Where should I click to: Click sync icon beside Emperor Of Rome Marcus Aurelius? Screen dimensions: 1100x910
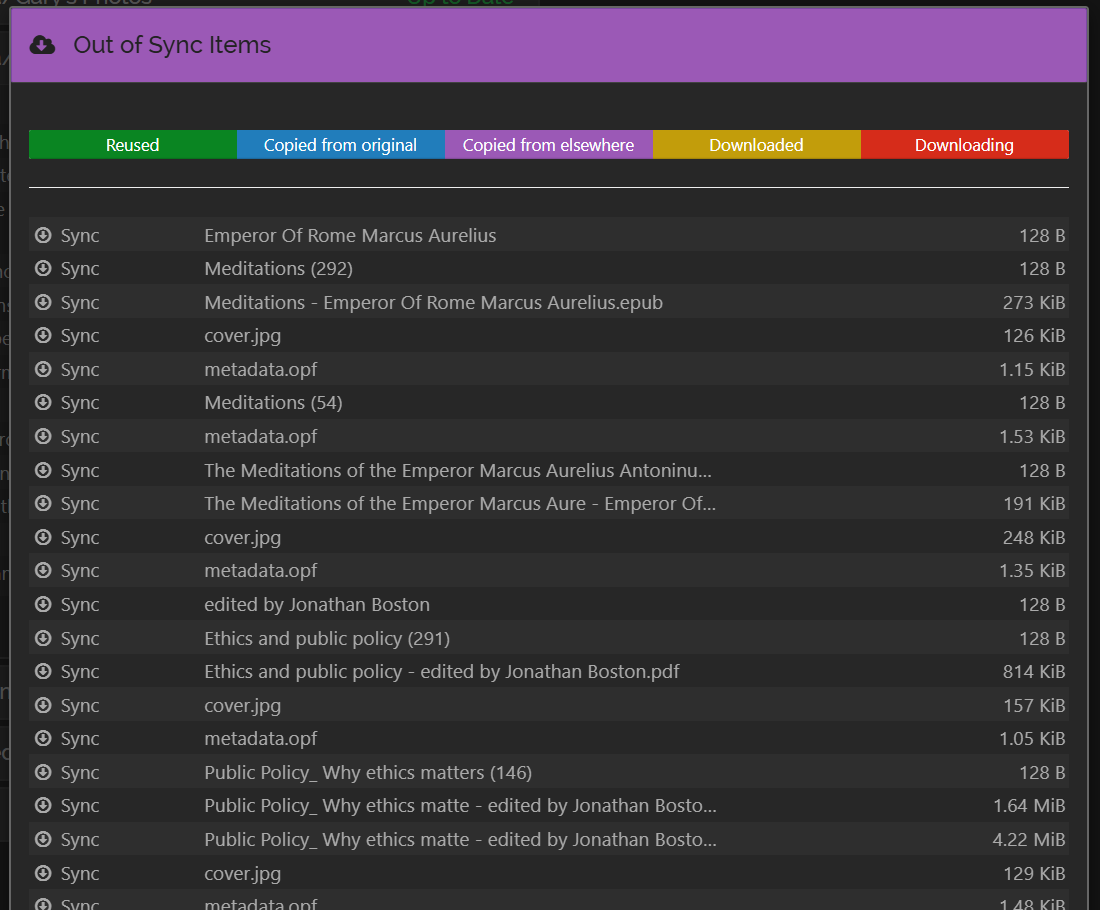pyautogui.click(x=43, y=236)
